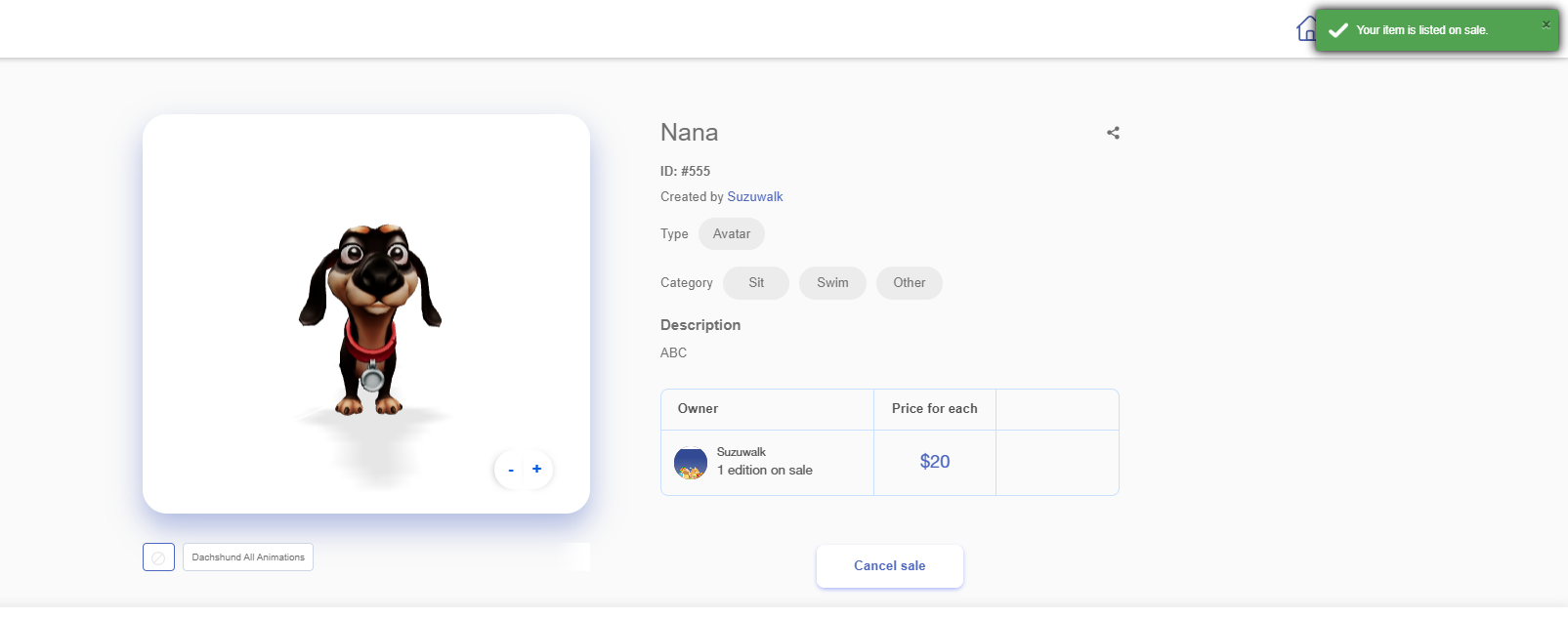Play the Dachshund All Animations option

point(248,557)
